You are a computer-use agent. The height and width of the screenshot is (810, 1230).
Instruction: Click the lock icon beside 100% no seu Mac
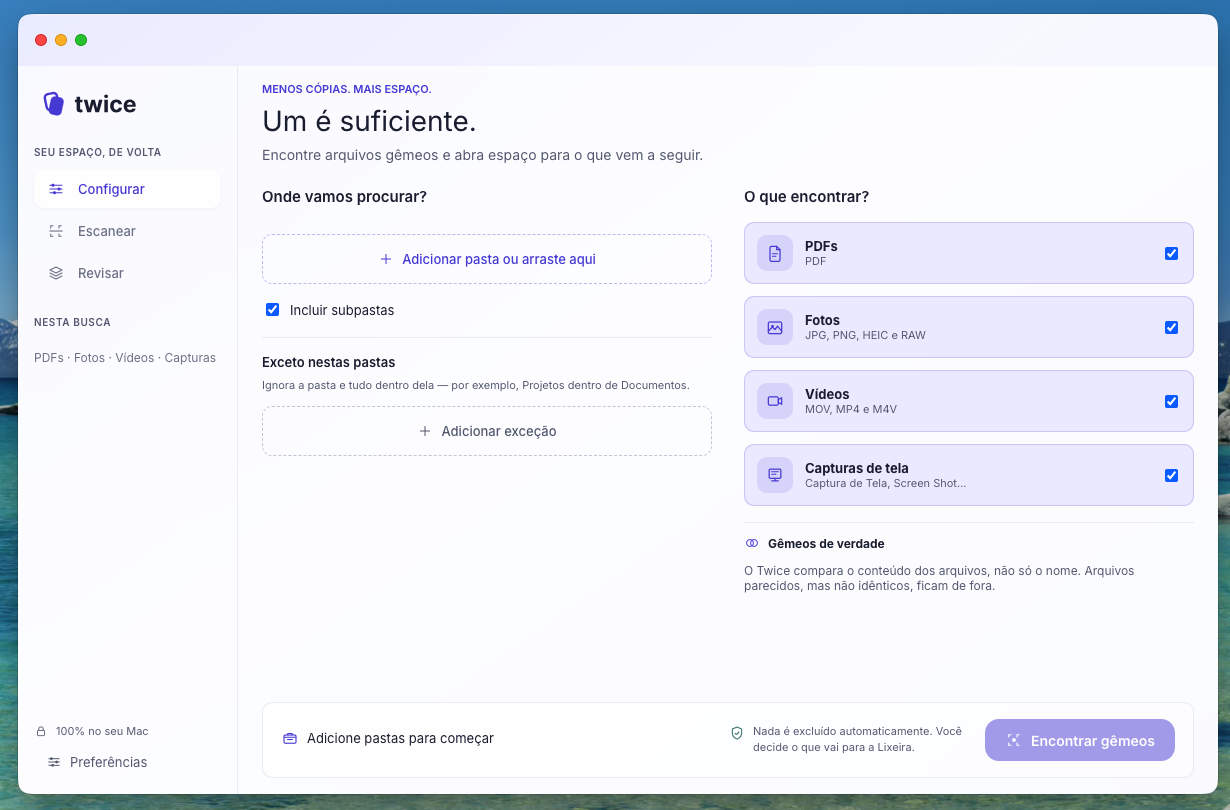tap(41, 731)
